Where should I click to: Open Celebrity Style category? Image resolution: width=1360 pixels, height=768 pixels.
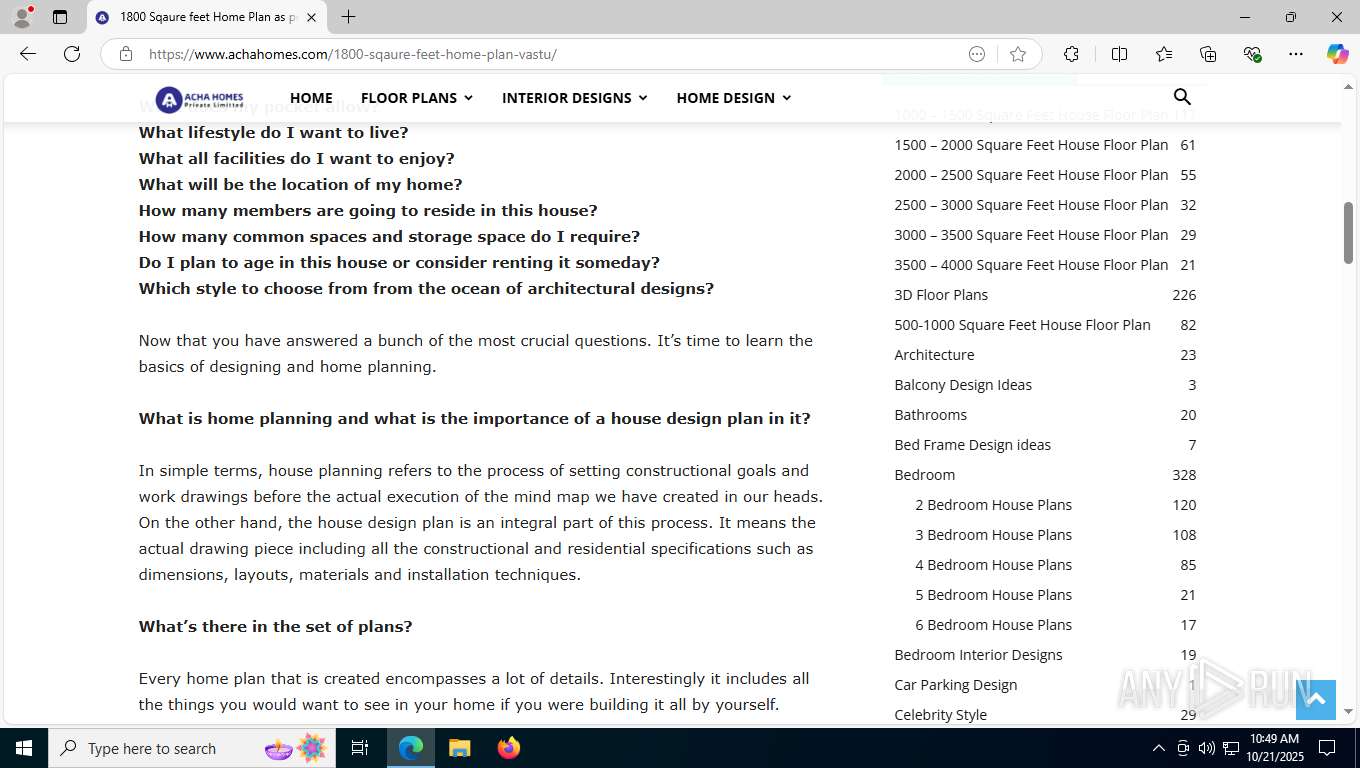940,715
